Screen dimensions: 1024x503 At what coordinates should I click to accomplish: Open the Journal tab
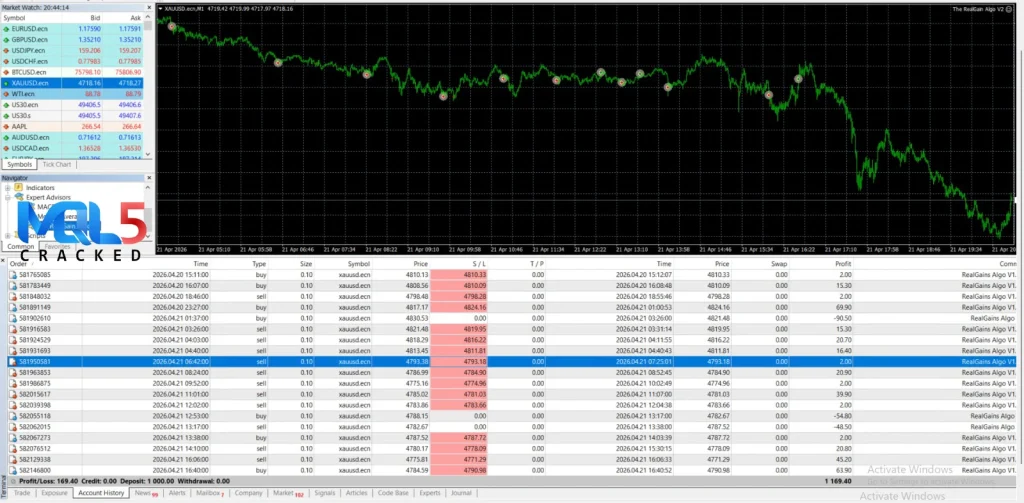(461, 493)
